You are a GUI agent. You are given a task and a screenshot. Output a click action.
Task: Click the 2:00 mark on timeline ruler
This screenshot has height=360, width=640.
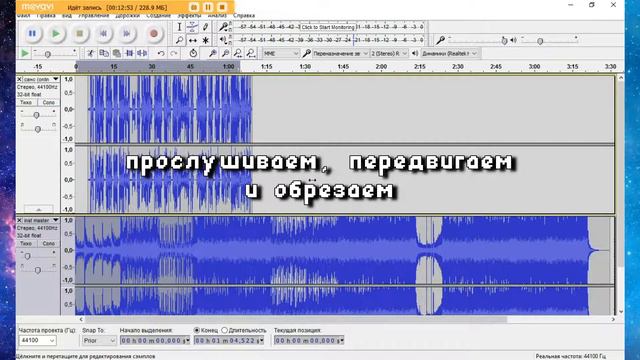[381, 67]
